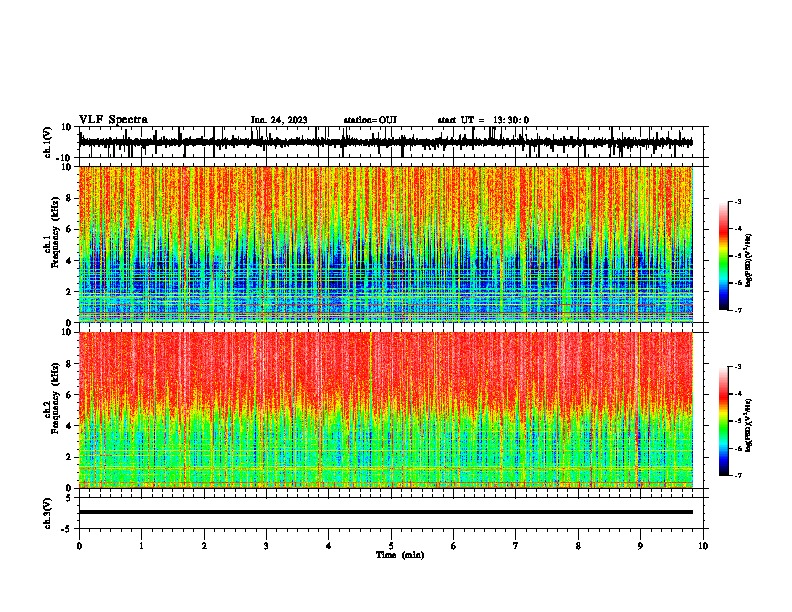This screenshot has width=792, height=612.
Task: Click the ch.2 colorbar log(PSD) unit label
Action: [749, 425]
